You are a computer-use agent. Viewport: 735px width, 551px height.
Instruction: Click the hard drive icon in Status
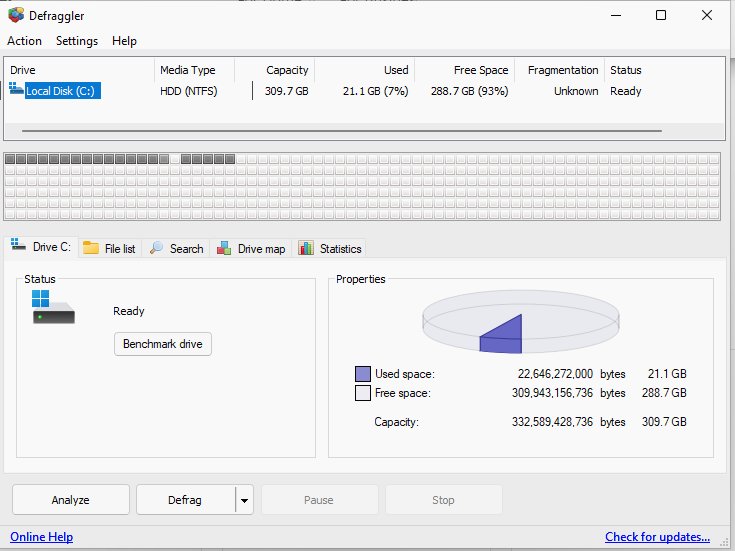click(53, 308)
